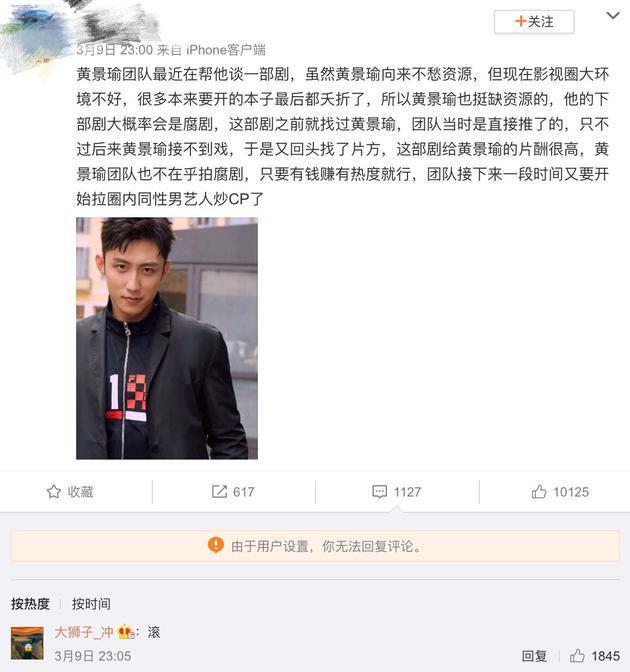The image size is (630, 672).
Task: Sort comments by 按热度
Action: coord(30,603)
